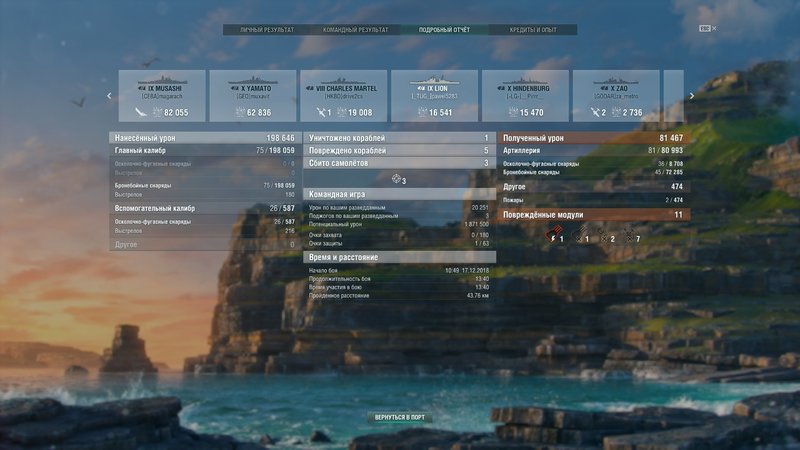Click the Поджогов по вашим разведданным row
This screenshot has height=450, width=800.
(x=399, y=216)
